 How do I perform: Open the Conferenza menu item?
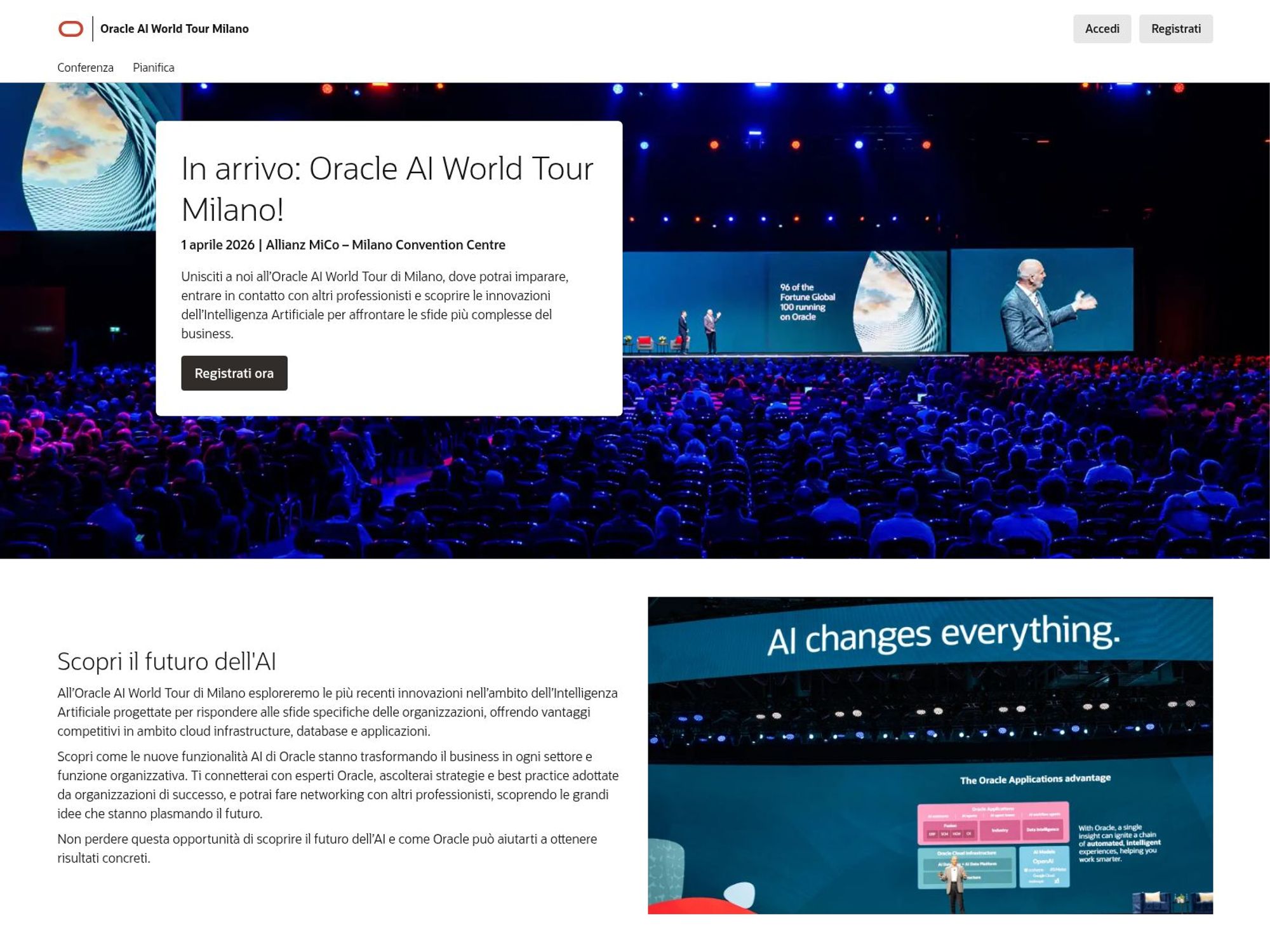85,67
